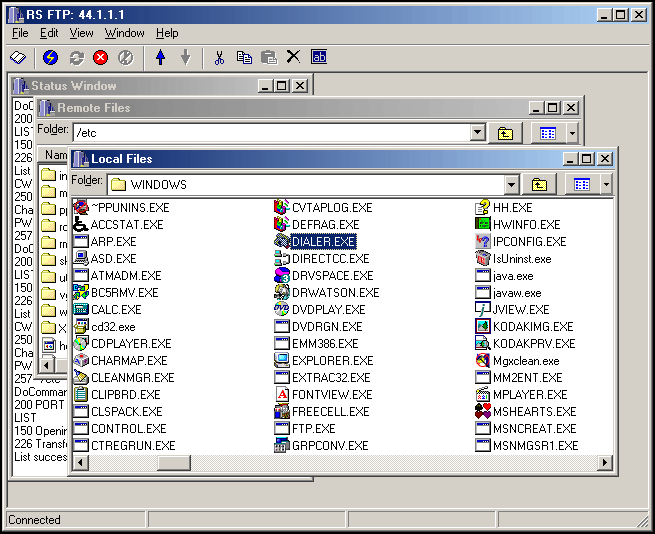Select the CALC.EXE calculator icon
This screenshot has width=655, height=534.
pos(81,310)
